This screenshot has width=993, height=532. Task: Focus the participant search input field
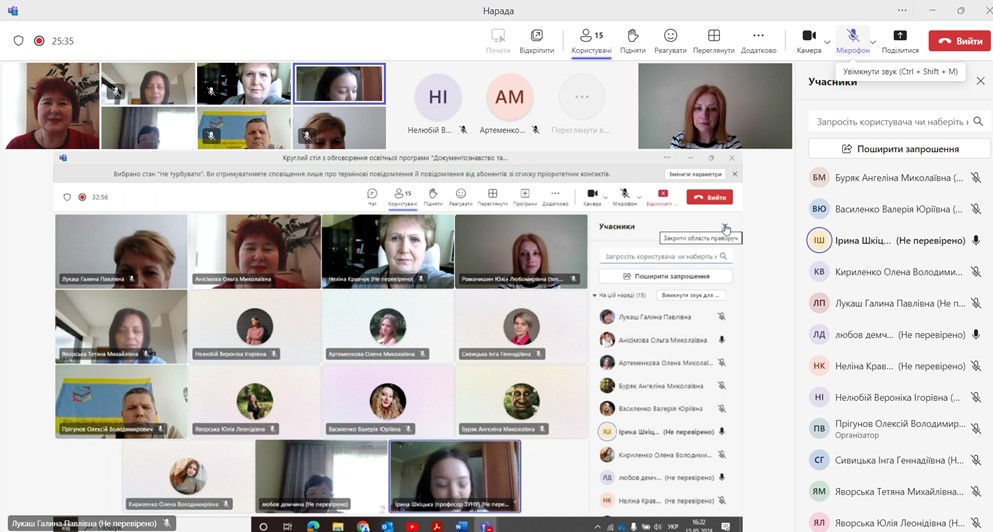coord(890,121)
